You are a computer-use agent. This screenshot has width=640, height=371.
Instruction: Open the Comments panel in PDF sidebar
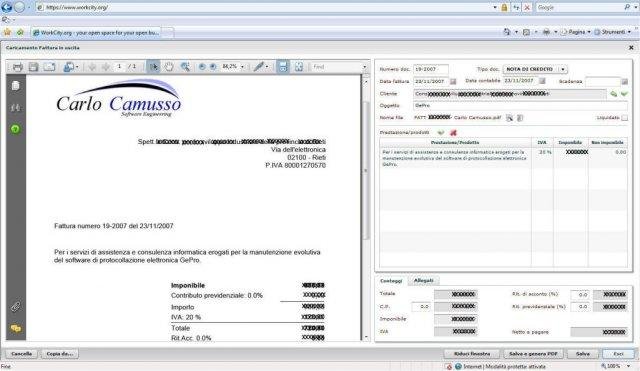pos(16,329)
